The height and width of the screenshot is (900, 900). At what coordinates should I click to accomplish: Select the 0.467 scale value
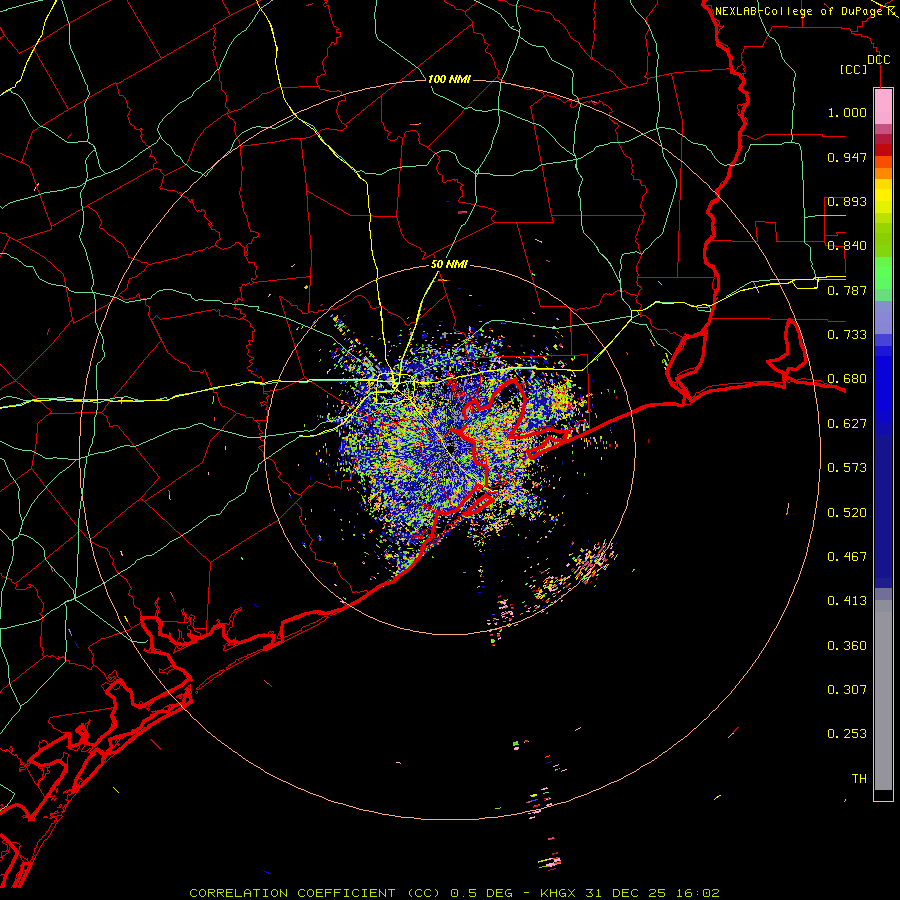(x=847, y=557)
